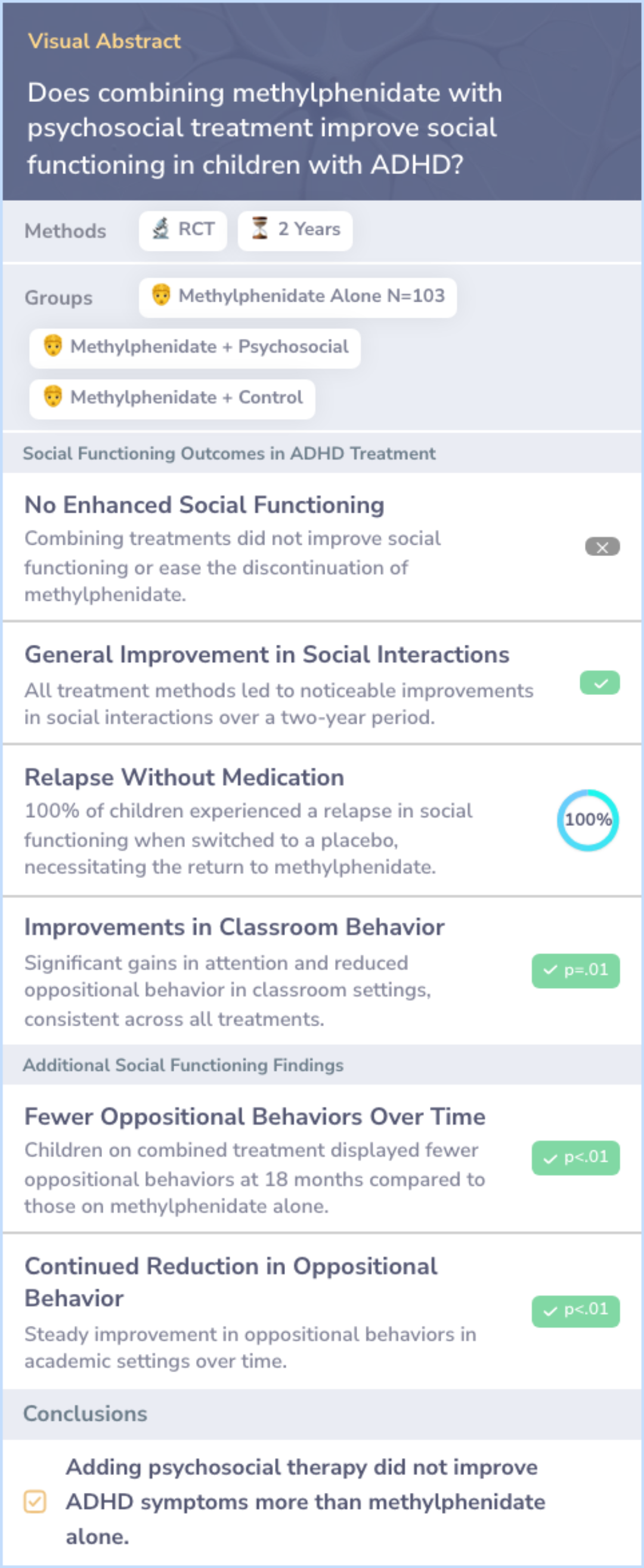This screenshot has width=644, height=1568.
Task: Click the face icon in Methylphenidate Alone chip
Action: click(x=161, y=295)
